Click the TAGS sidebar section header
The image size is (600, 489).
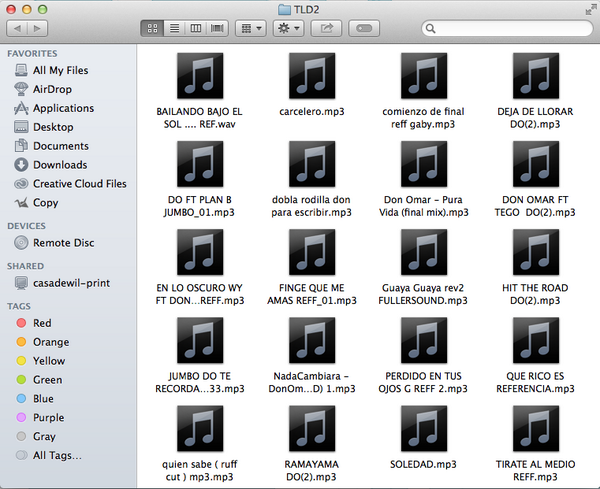19,306
